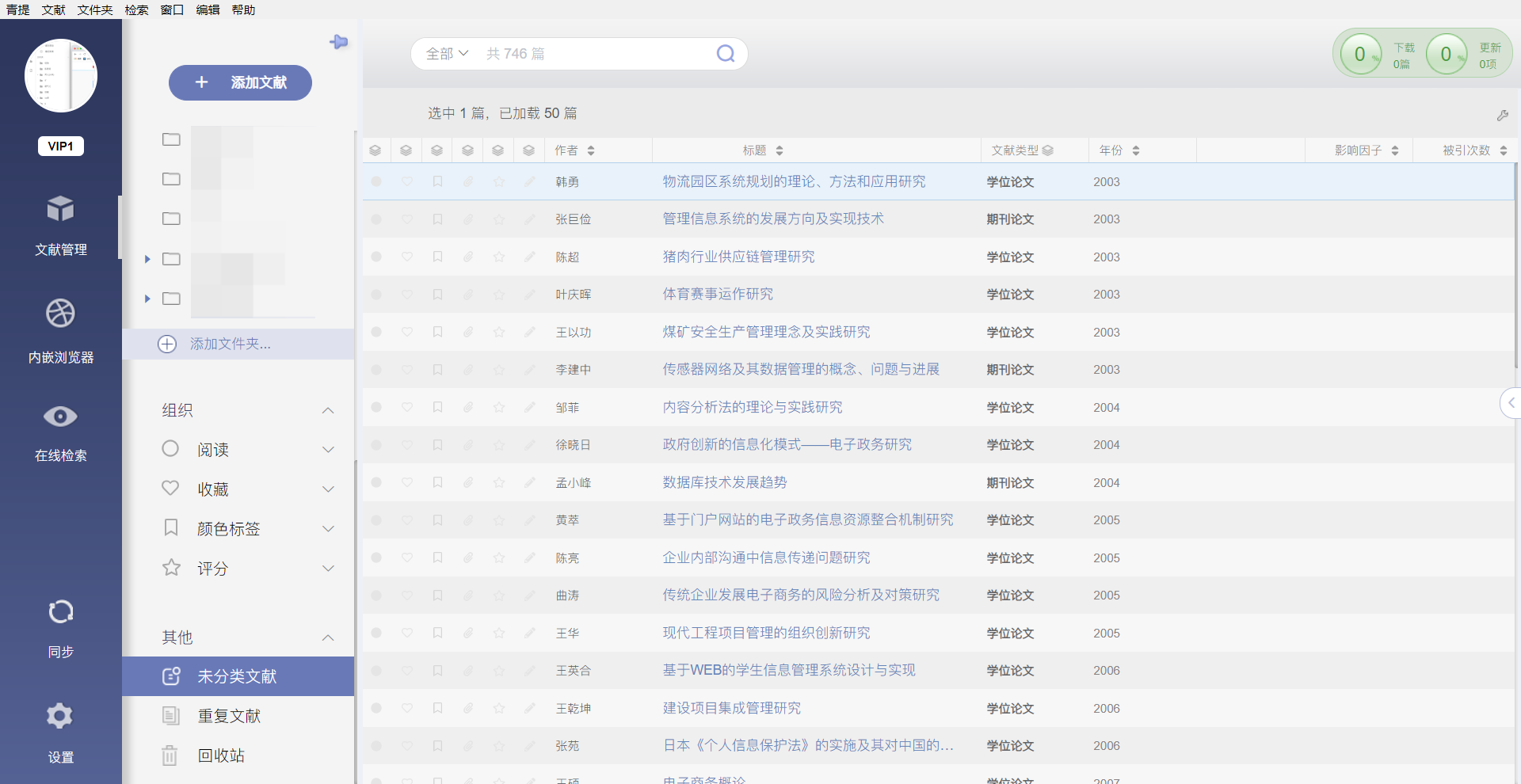
Task: Open title 猪肉行业供应链管理研究
Action: coord(738,257)
